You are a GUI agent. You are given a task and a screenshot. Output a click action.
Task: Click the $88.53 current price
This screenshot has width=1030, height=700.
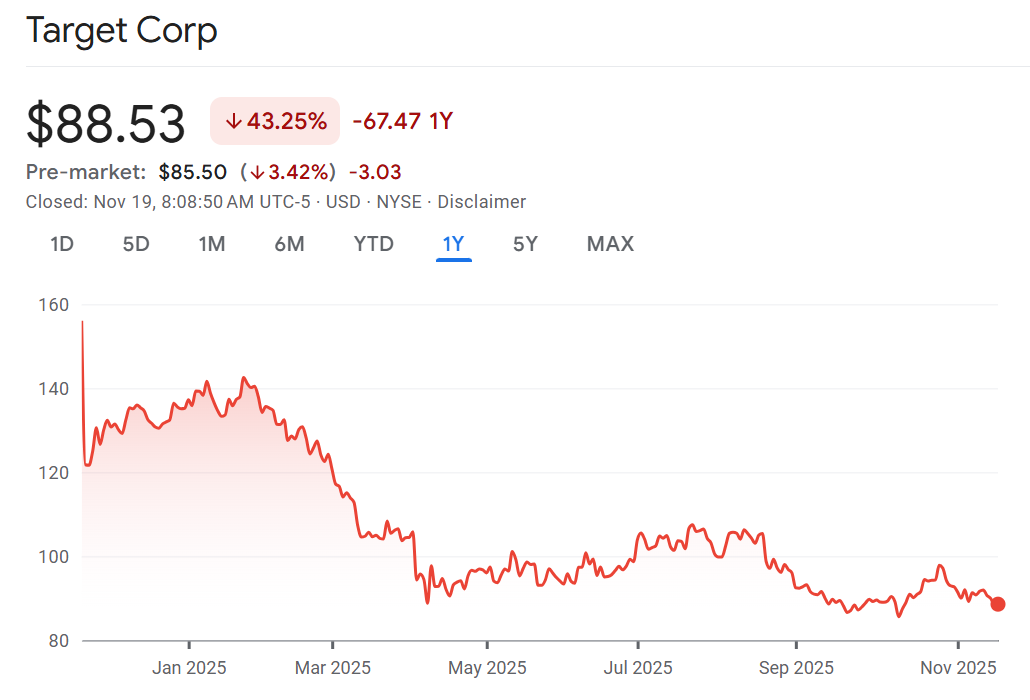[106, 124]
